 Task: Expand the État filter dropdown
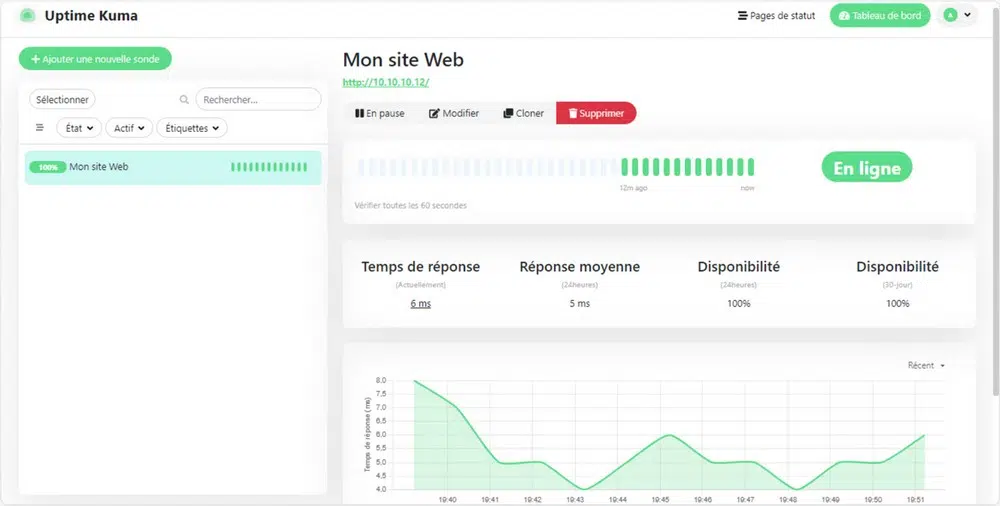pos(79,128)
